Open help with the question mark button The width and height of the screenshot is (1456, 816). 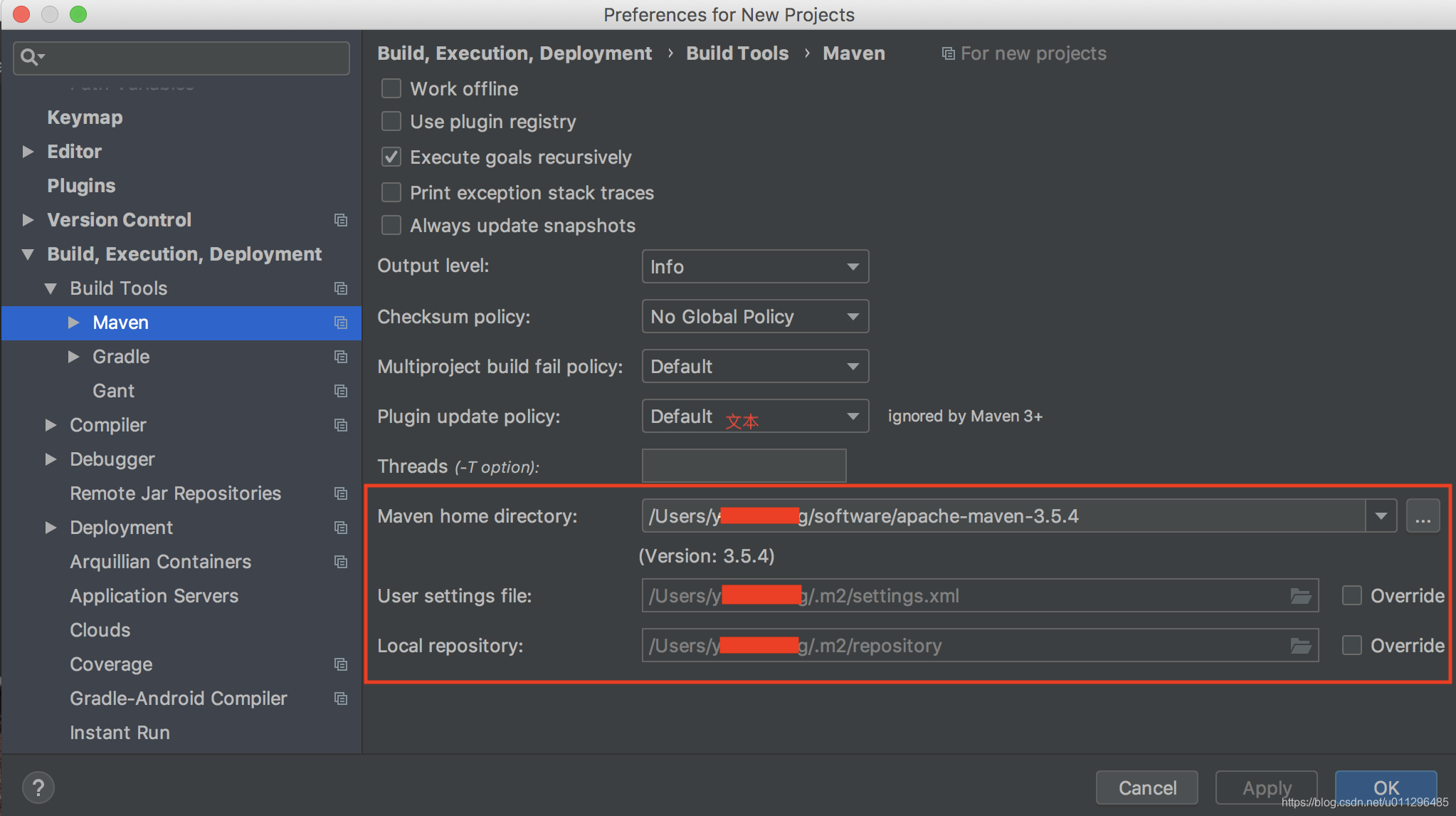point(38,788)
